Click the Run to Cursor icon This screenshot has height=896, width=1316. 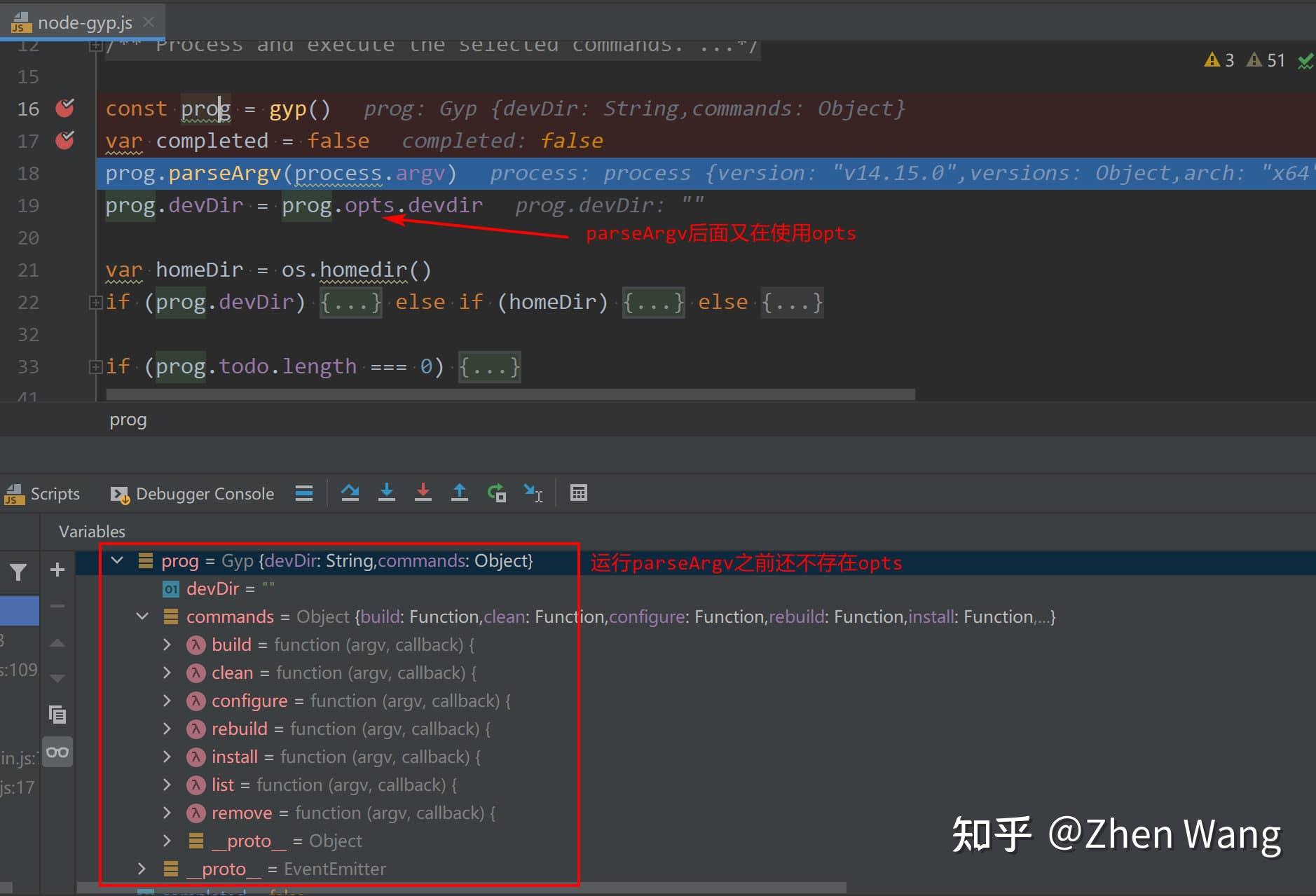pyautogui.click(x=533, y=492)
